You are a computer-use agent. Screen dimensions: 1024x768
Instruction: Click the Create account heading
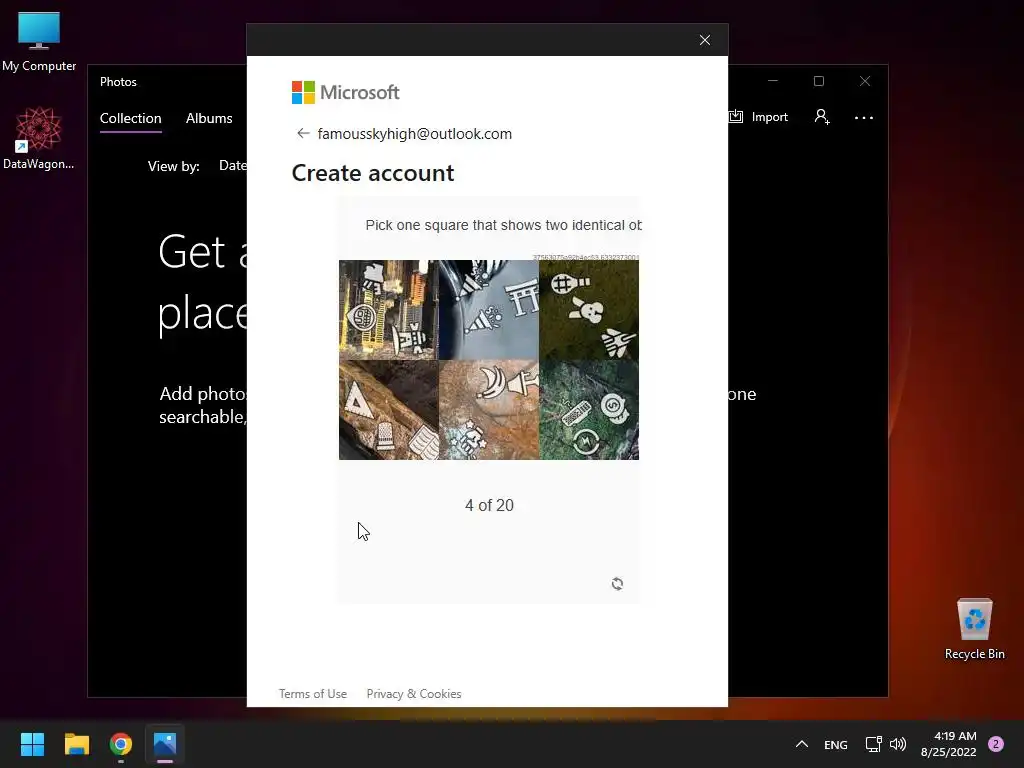click(x=373, y=173)
